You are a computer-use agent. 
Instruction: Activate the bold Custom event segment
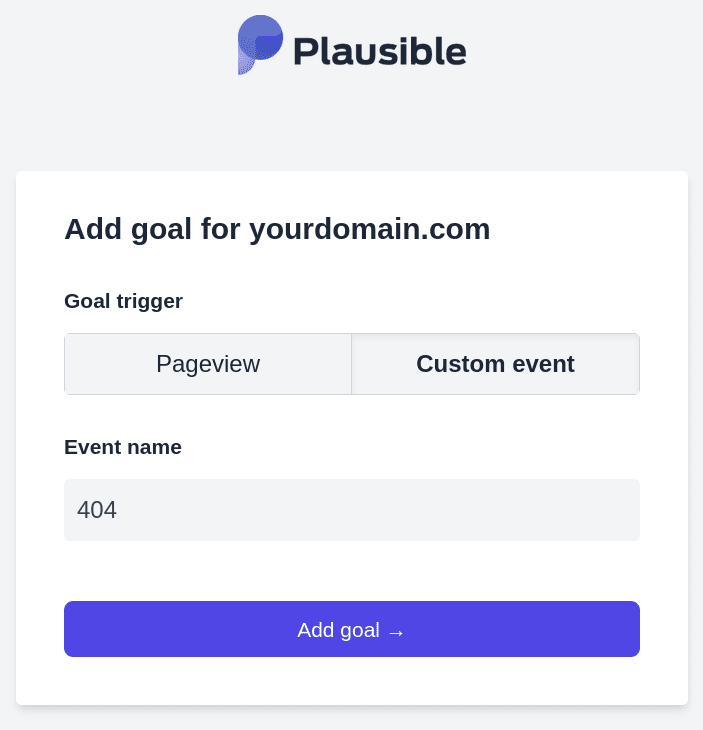point(495,364)
